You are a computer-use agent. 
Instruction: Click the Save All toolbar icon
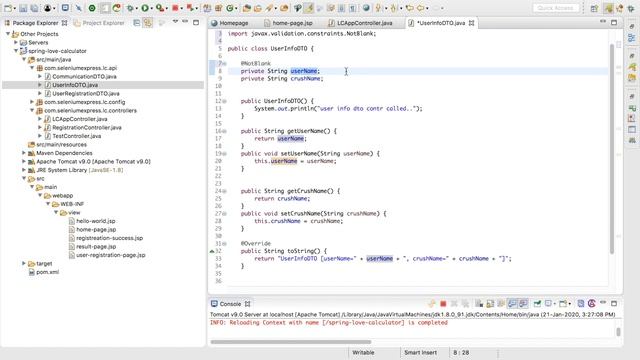coord(35,8)
